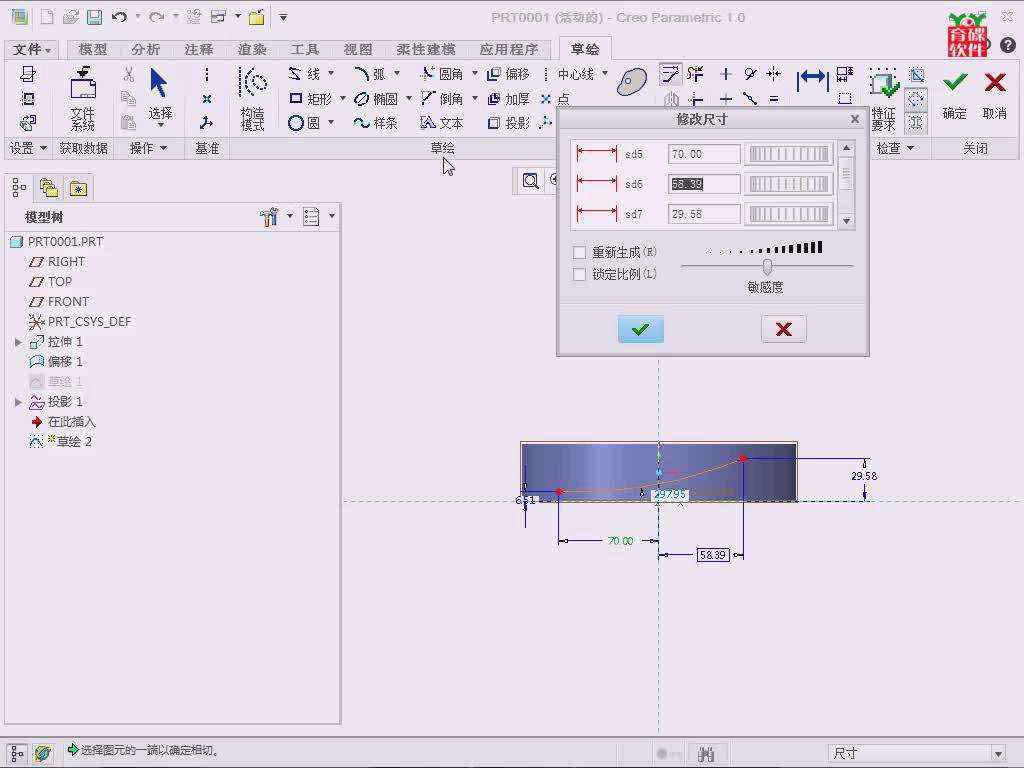Pick the Ellipse sketch tool
1024x768 pixels.
[x=376, y=99]
